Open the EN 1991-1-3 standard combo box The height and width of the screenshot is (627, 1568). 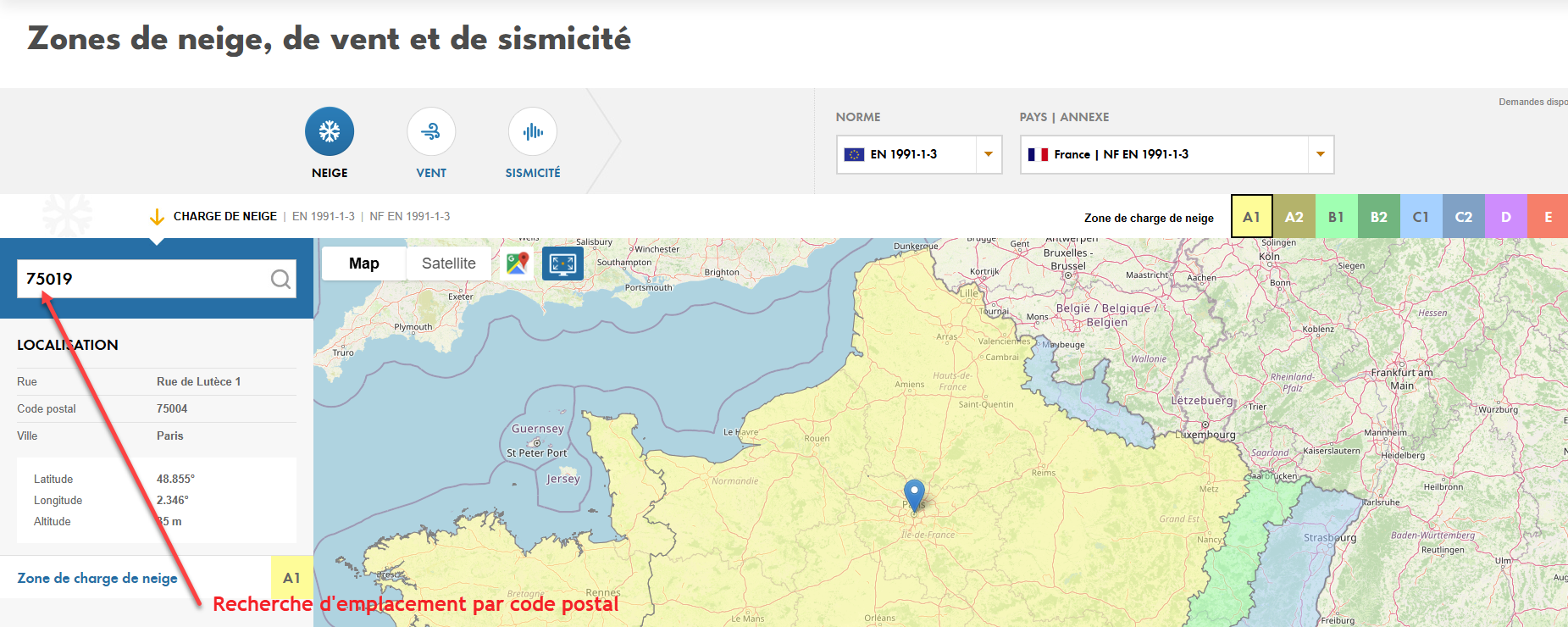[x=919, y=154]
